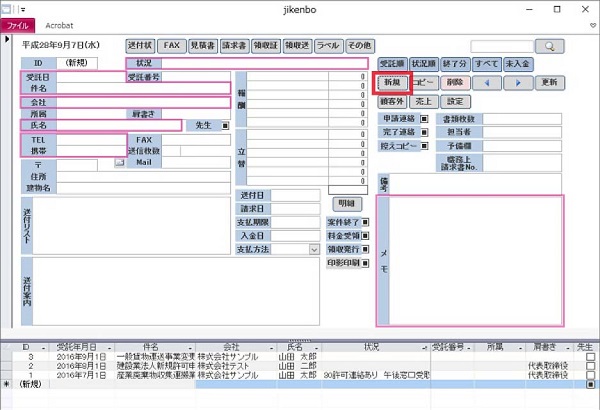Click the メモ text area
This screenshot has height=410, width=600.
click(476, 261)
